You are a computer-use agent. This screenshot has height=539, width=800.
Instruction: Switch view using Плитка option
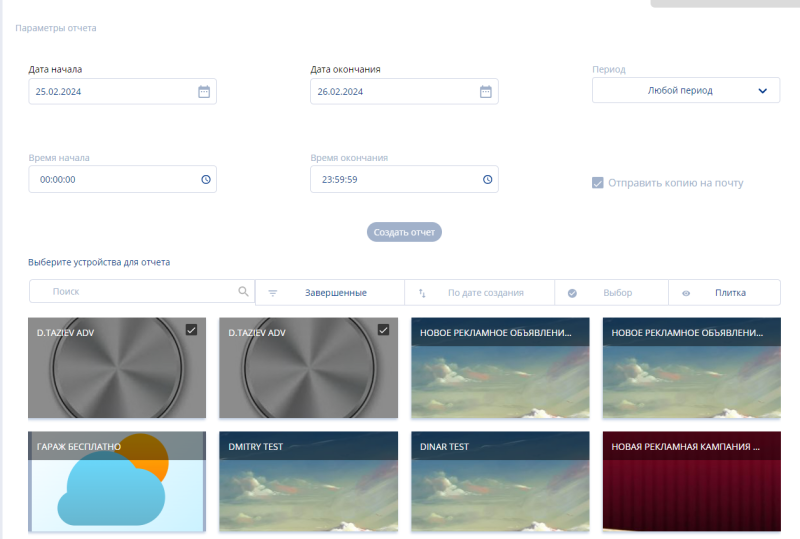730,293
